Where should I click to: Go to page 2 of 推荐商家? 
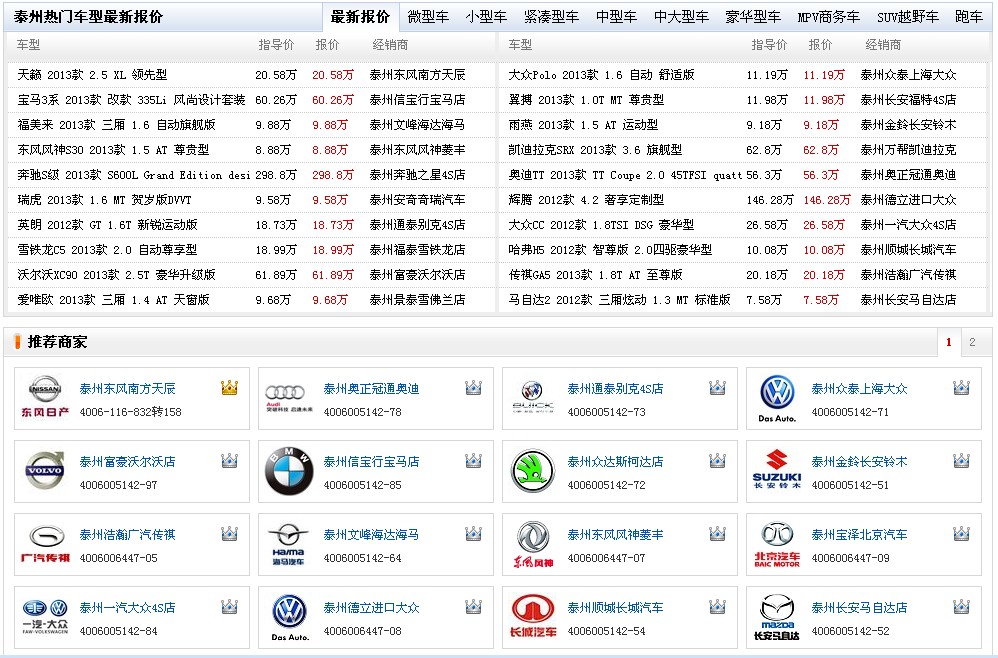pyautogui.click(x=972, y=342)
